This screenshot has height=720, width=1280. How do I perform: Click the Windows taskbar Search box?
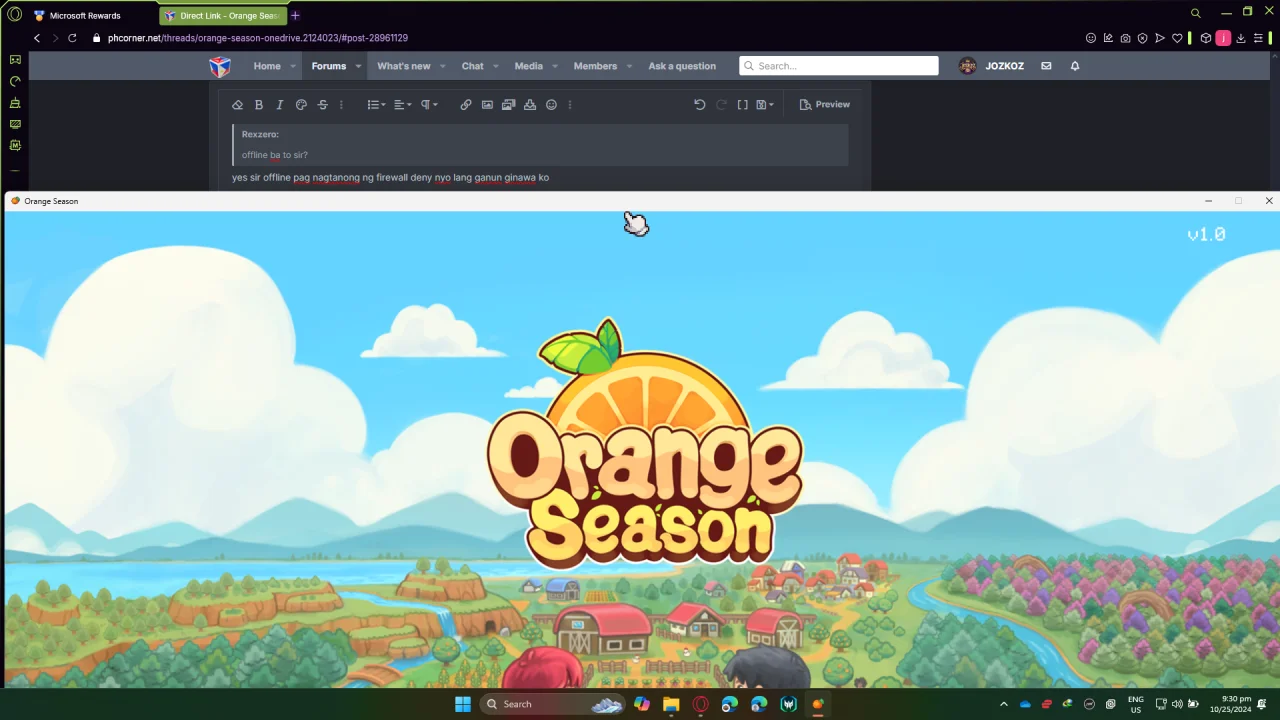tap(550, 704)
